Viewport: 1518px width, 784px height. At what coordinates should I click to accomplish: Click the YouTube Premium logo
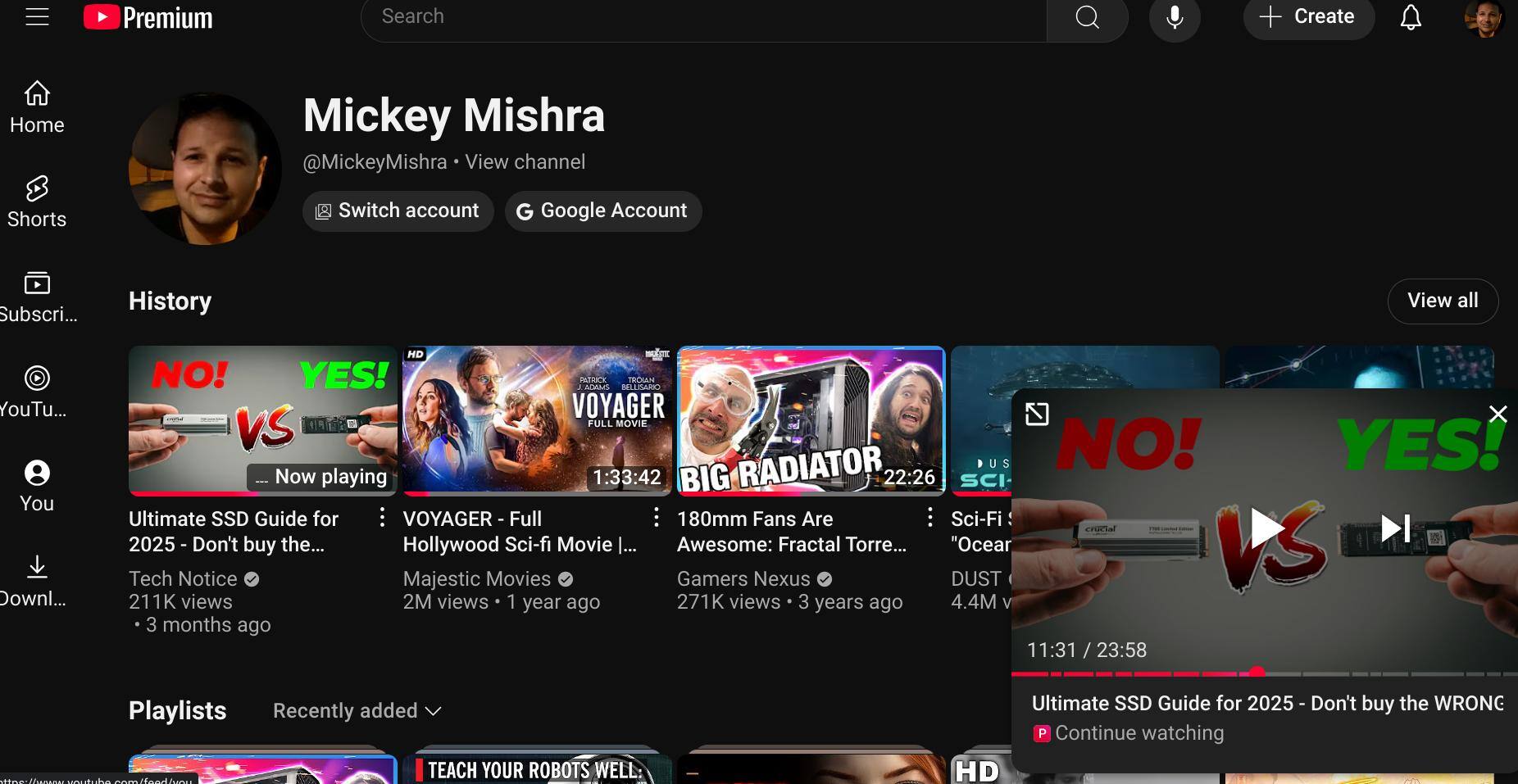[x=148, y=17]
